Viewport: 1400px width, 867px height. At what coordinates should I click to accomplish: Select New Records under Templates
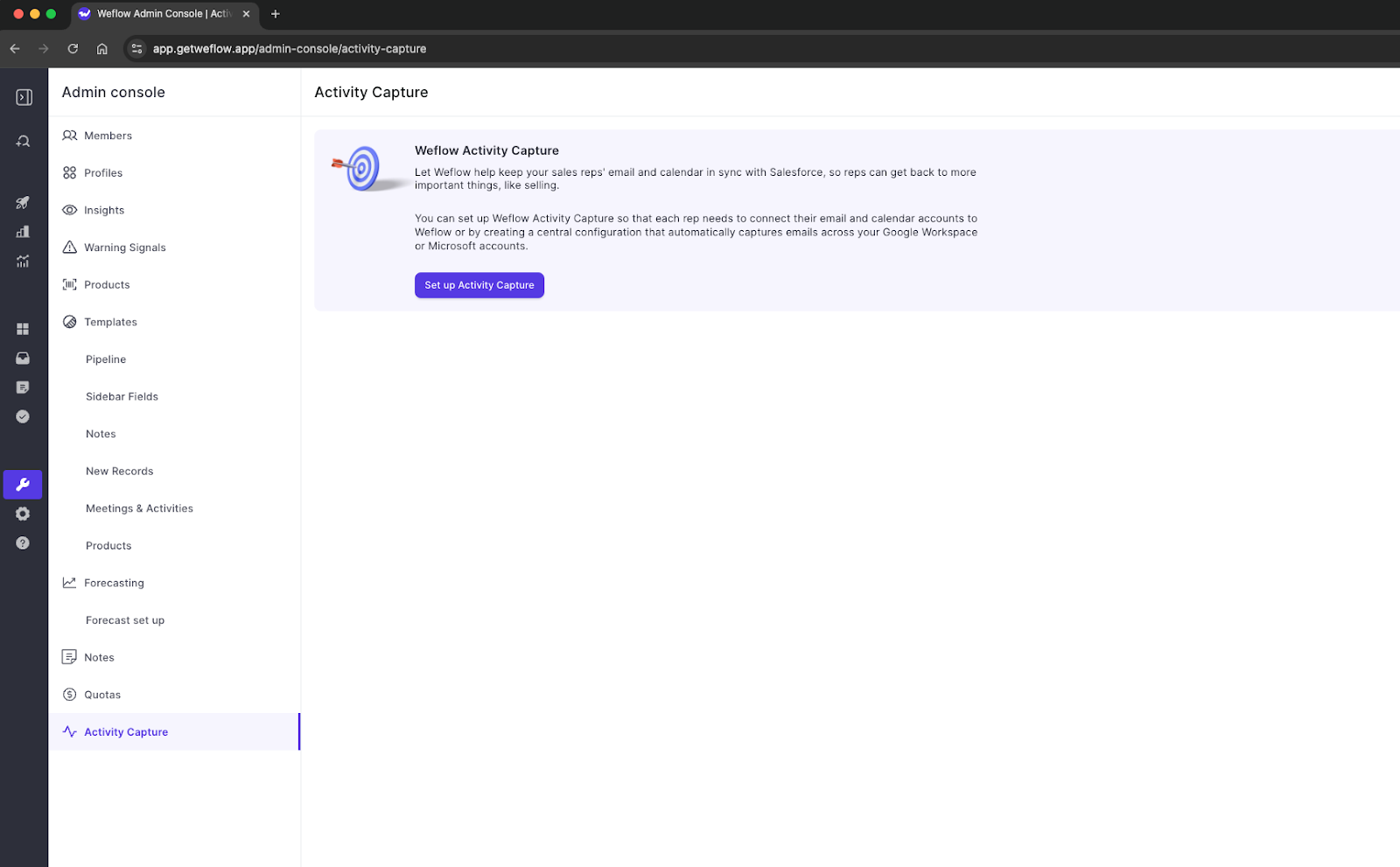point(174,471)
